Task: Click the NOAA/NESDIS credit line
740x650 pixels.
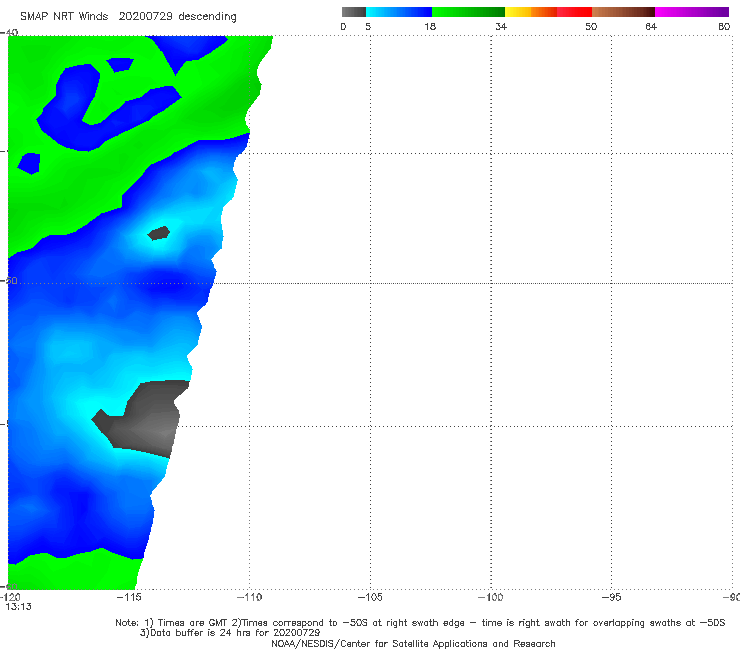Action: click(x=413, y=643)
